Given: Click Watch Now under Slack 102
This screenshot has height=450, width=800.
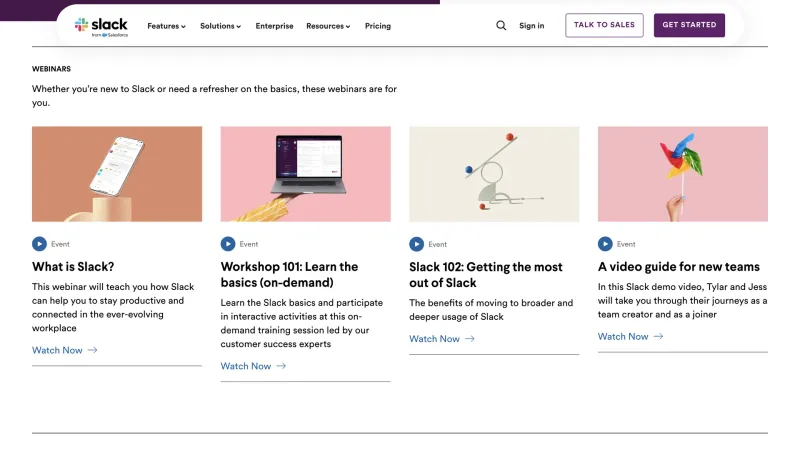Looking at the screenshot, I should [x=434, y=338].
